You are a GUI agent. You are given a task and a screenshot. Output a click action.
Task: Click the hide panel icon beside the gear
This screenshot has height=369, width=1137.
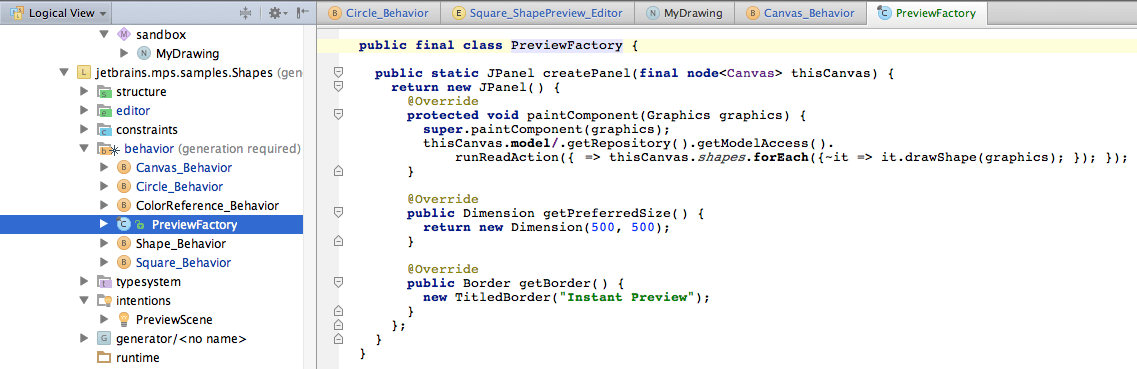coord(303,13)
